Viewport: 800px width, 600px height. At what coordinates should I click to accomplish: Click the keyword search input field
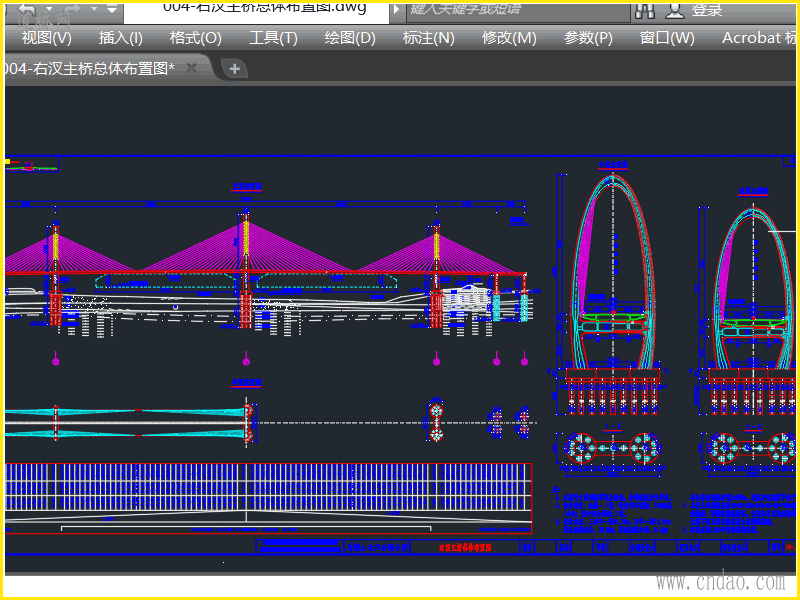coord(518,11)
